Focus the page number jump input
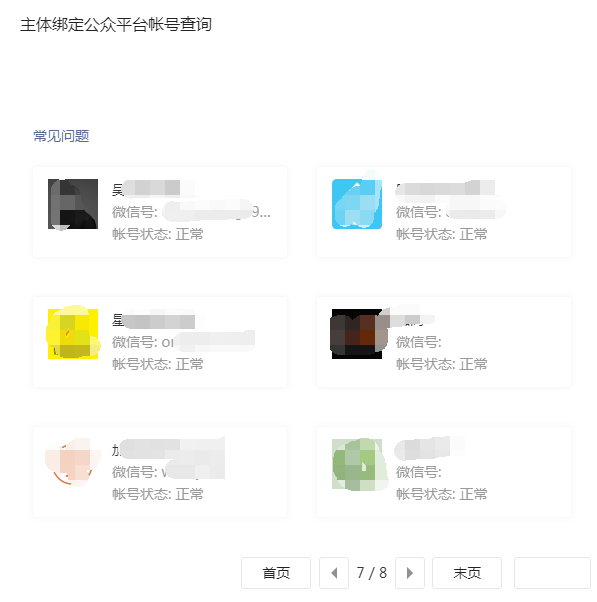This screenshot has width=597, height=602. pos(552,573)
